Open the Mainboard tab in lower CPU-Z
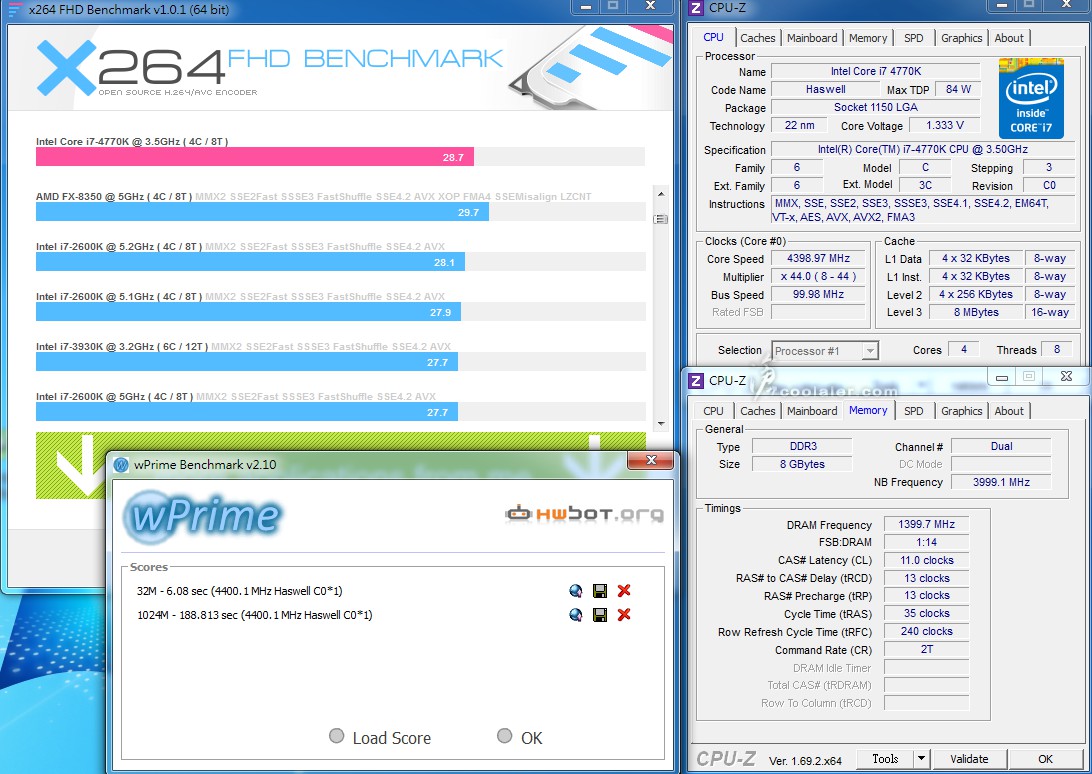The height and width of the screenshot is (774, 1092). (812, 411)
